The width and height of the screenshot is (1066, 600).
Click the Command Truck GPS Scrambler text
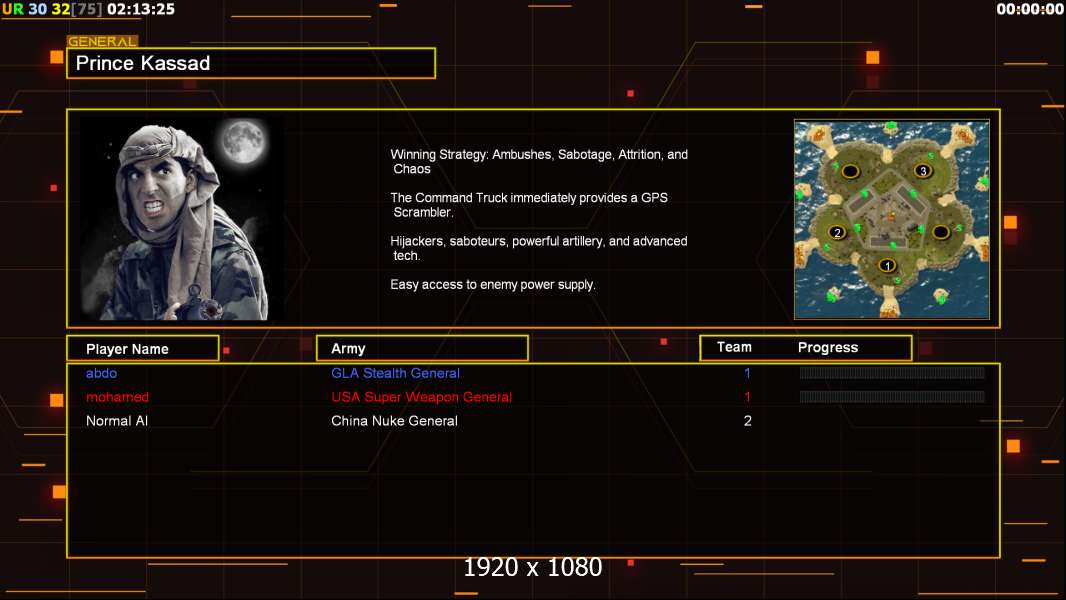click(x=529, y=205)
